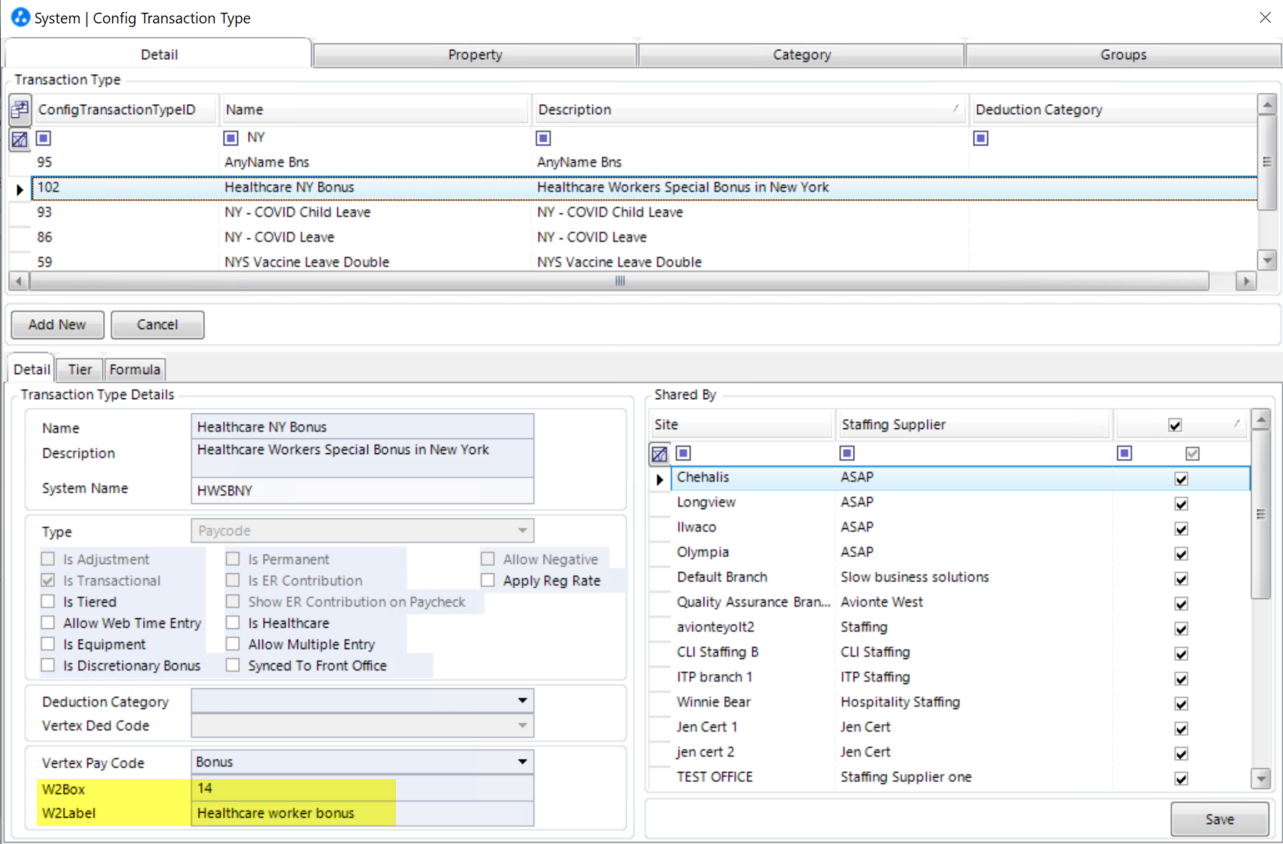Sort by the Staffing Supplier column header
Viewport: 1283px width, 844px height.
[x=973, y=425]
